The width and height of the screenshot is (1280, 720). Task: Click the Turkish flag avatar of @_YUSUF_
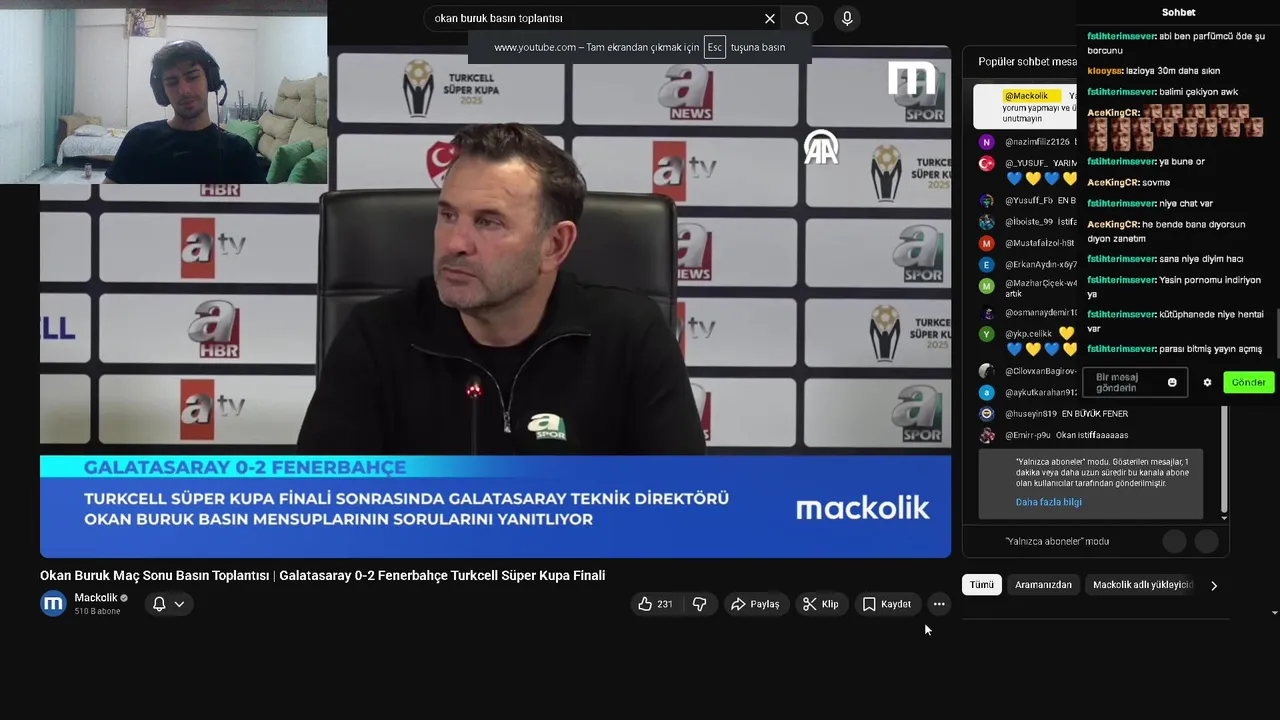pyautogui.click(x=986, y=163)
